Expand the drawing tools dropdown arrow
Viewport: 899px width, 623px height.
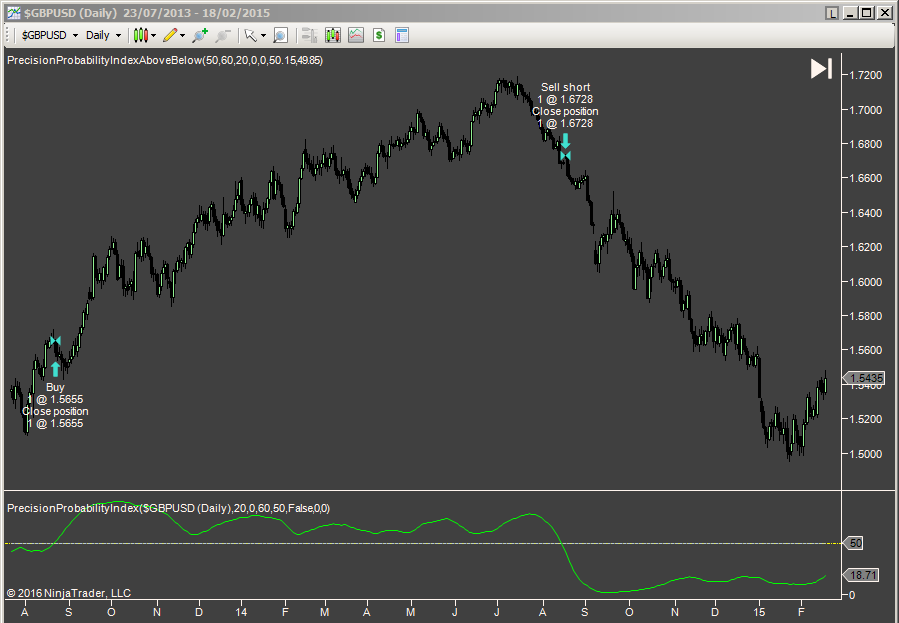pos(182,36)
